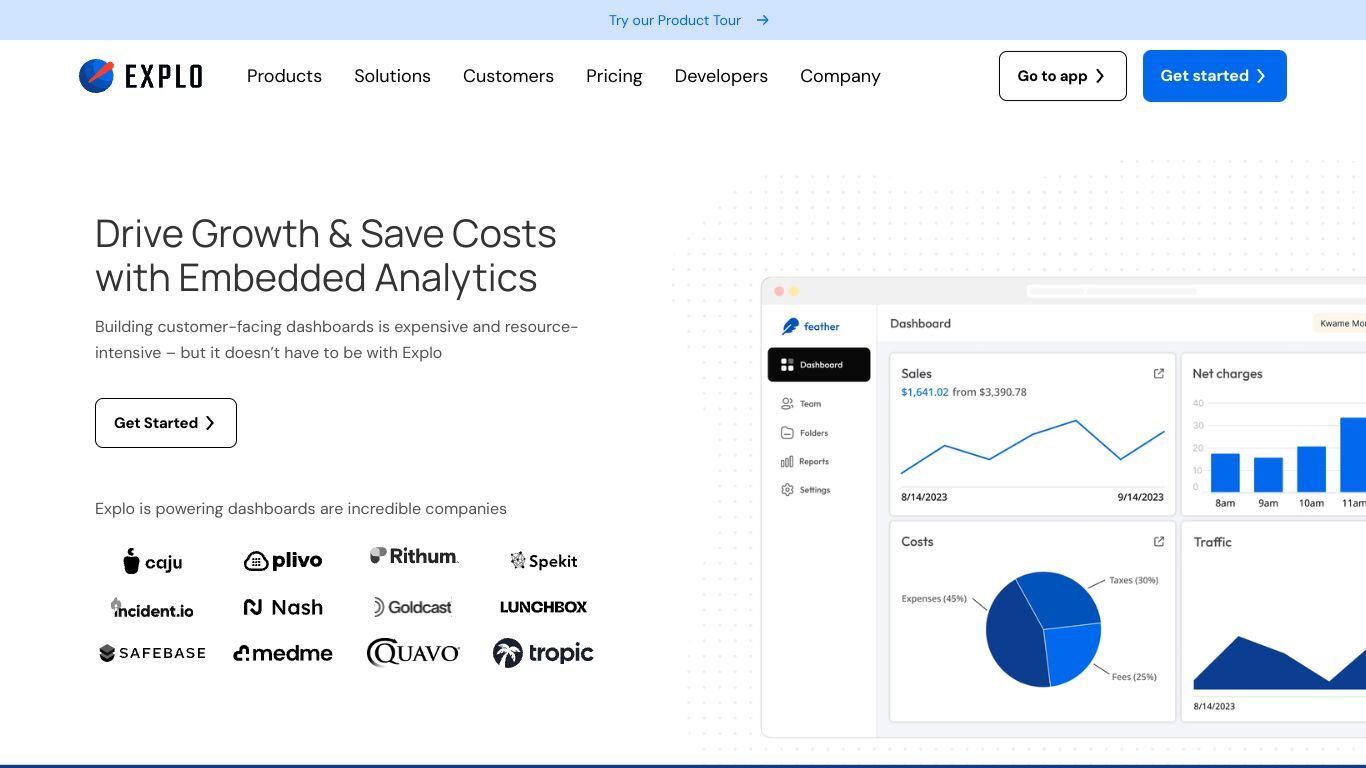Open the Company menu
1366x768 pixels.
pyautogui.click(x=840, y=76)
